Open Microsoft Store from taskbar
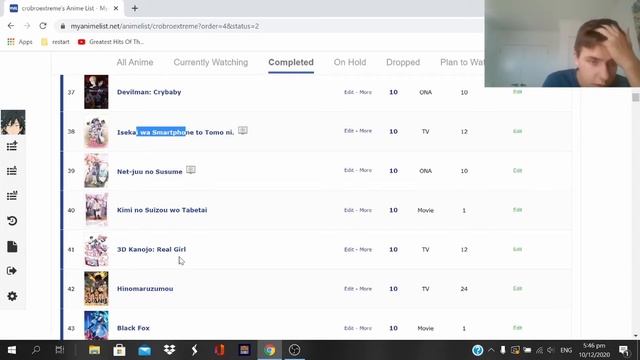Viewport: 640px width, 360px height. (119, 350)
